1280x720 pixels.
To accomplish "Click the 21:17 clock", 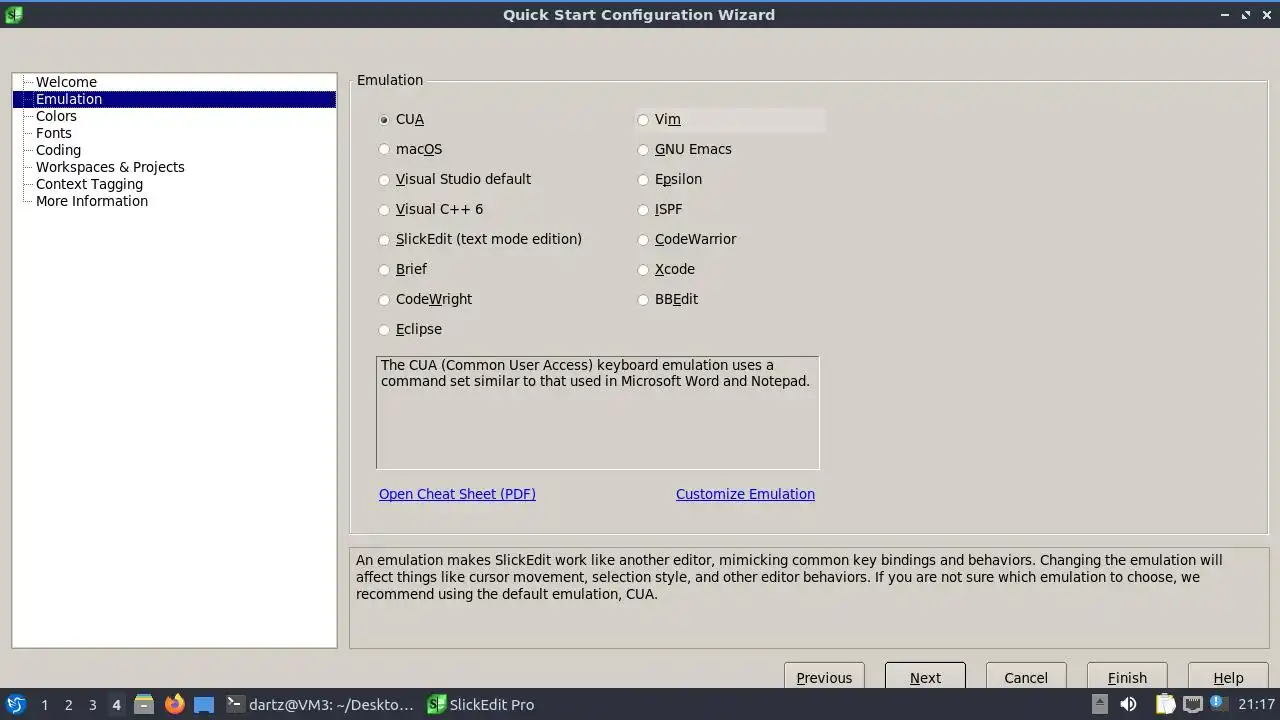I will [x=1256, y=704].
